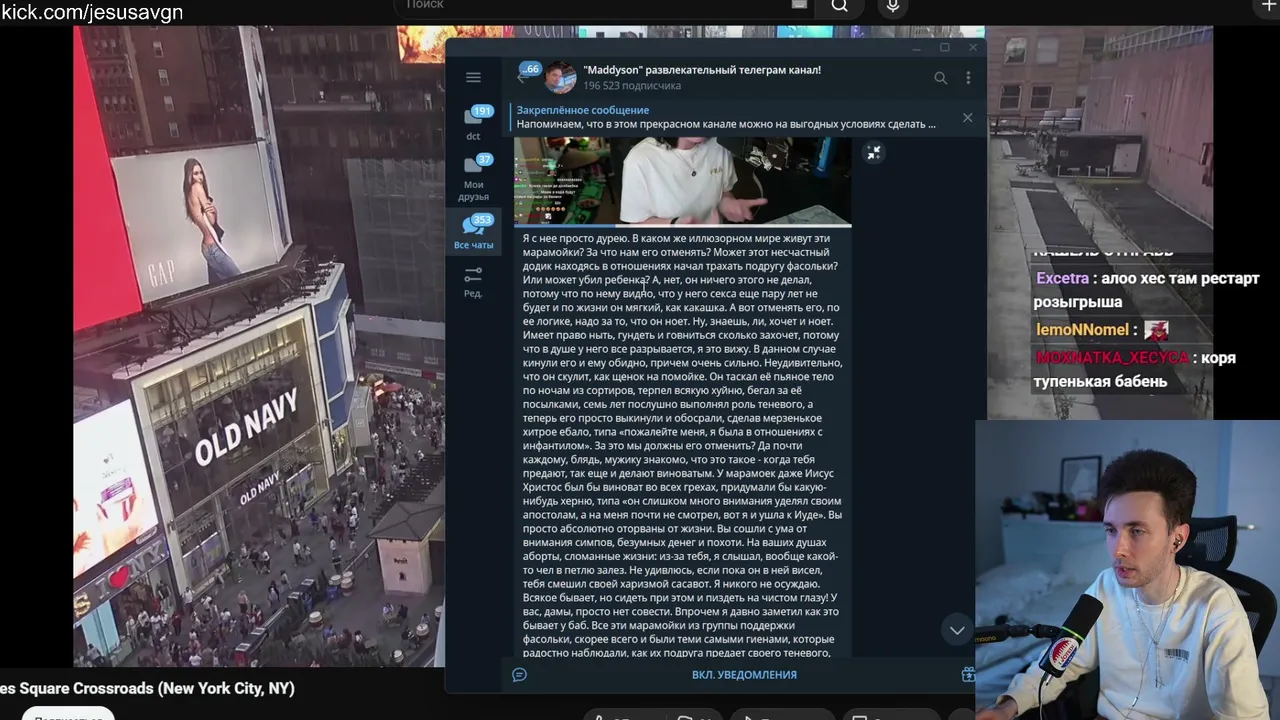The width and height of the screenshot is (1280, 720).
Task: Start YouTube voice search with microphone
Action: [x=893, y=6]
